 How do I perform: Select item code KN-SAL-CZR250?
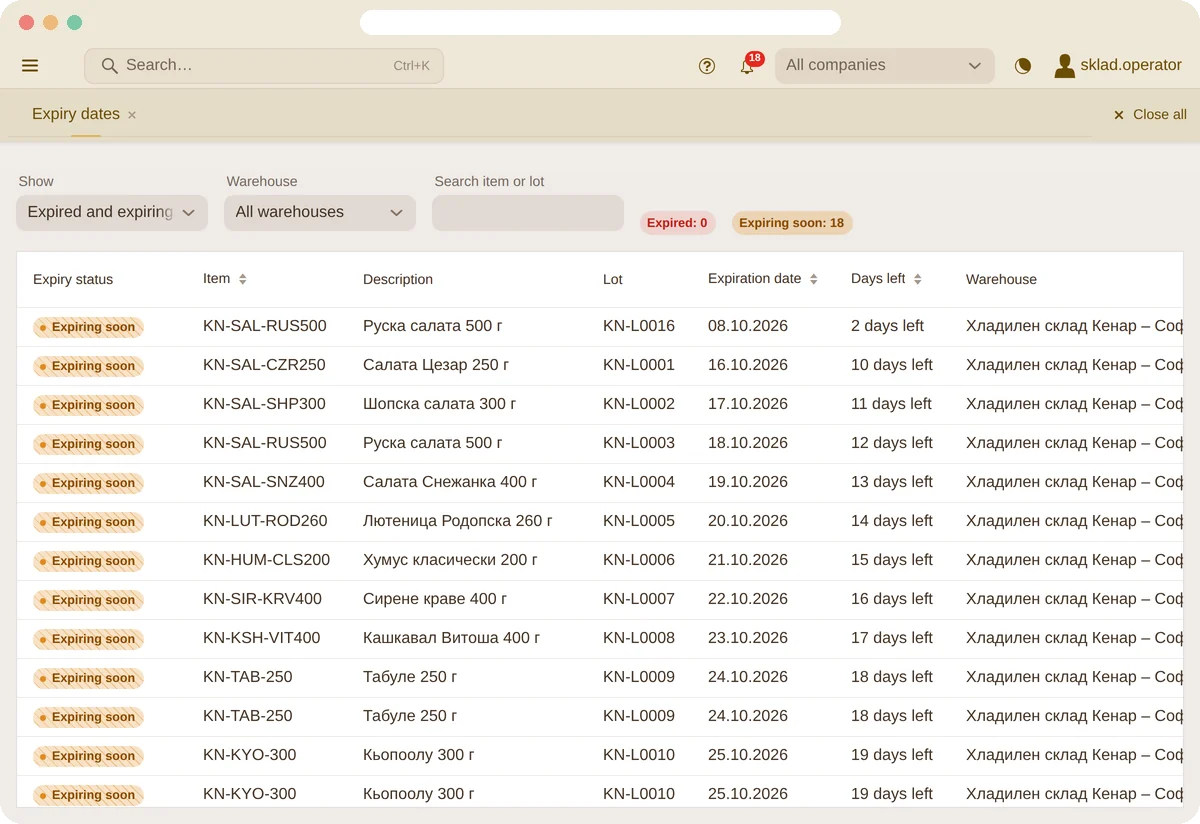tap(264, 365)
